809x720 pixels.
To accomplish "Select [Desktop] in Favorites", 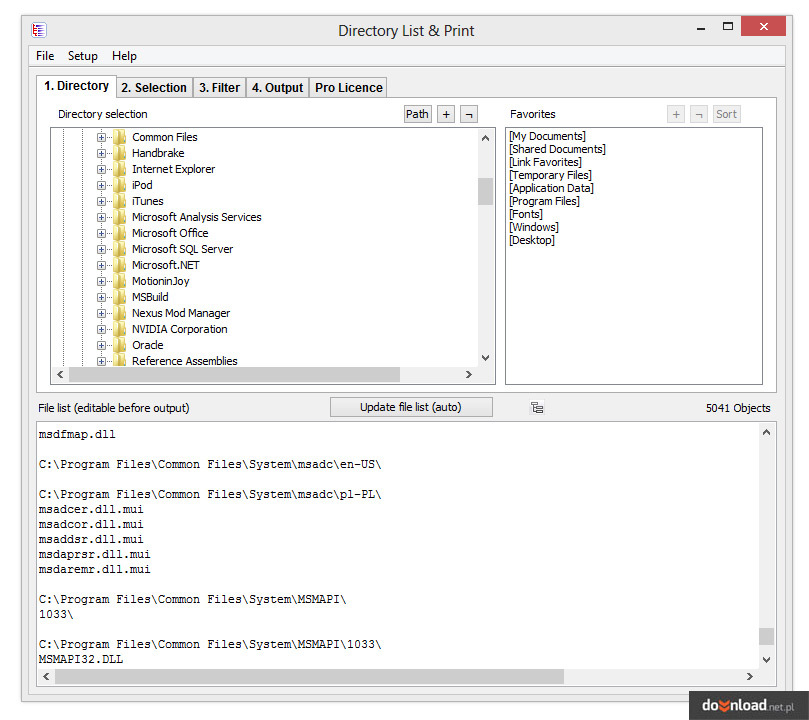I will (x=532, y=240).
